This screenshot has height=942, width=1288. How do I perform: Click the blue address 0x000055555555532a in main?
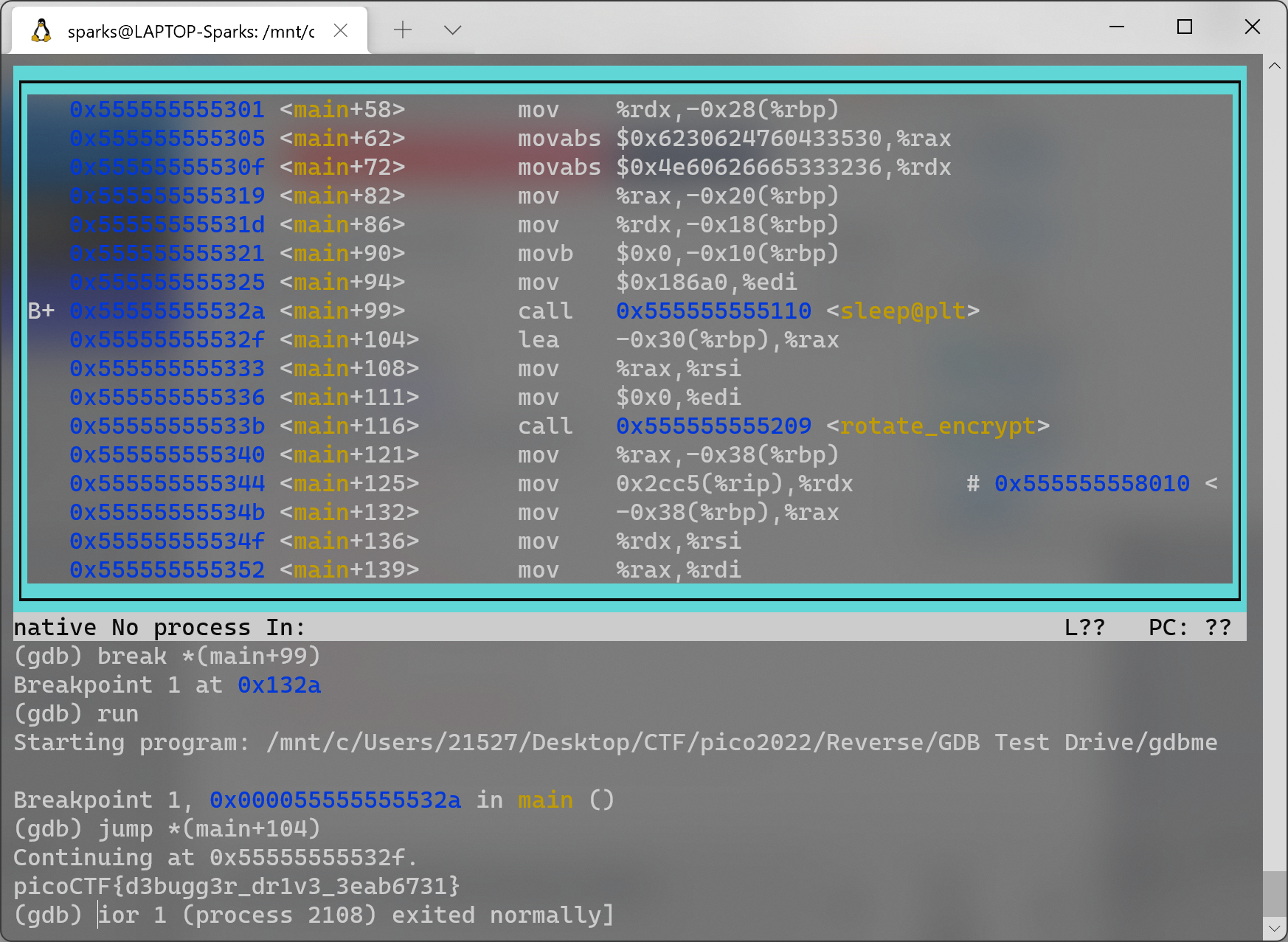336,800
